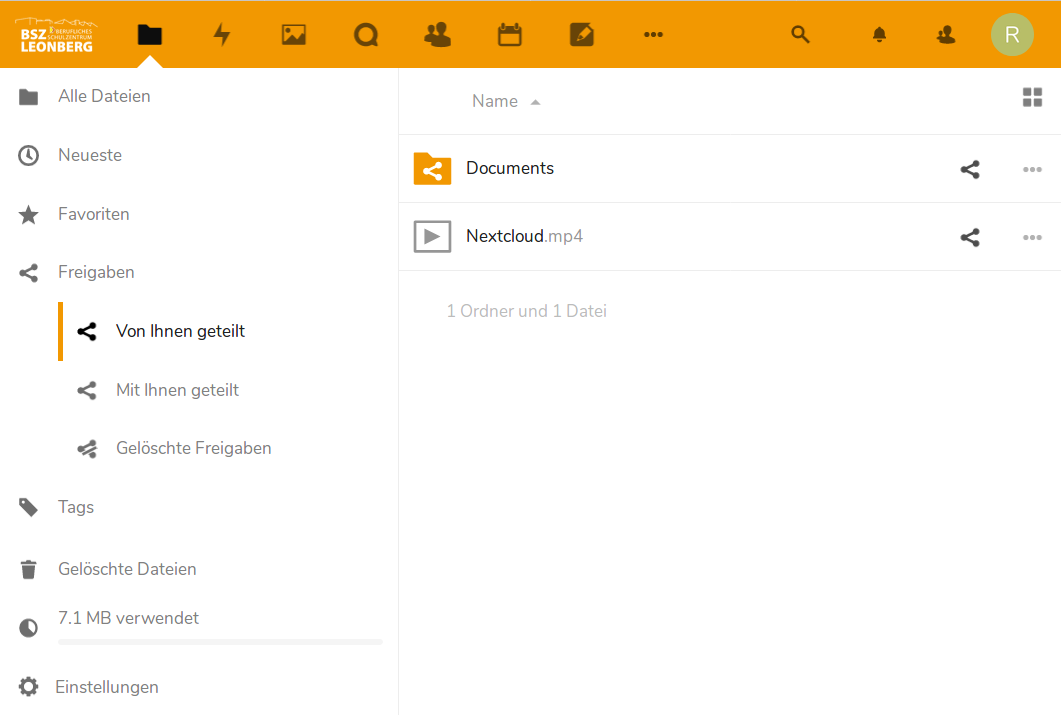Expand more apps ellipsis menu in header
The image size is (1061, 715).
click(x=653, y=35)
